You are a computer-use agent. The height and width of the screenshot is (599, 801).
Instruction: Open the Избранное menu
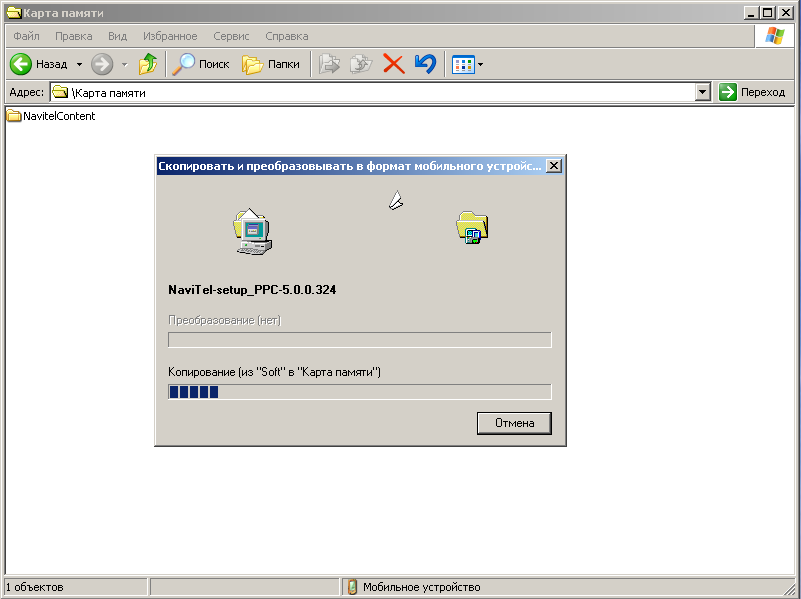tap(170, 36)
